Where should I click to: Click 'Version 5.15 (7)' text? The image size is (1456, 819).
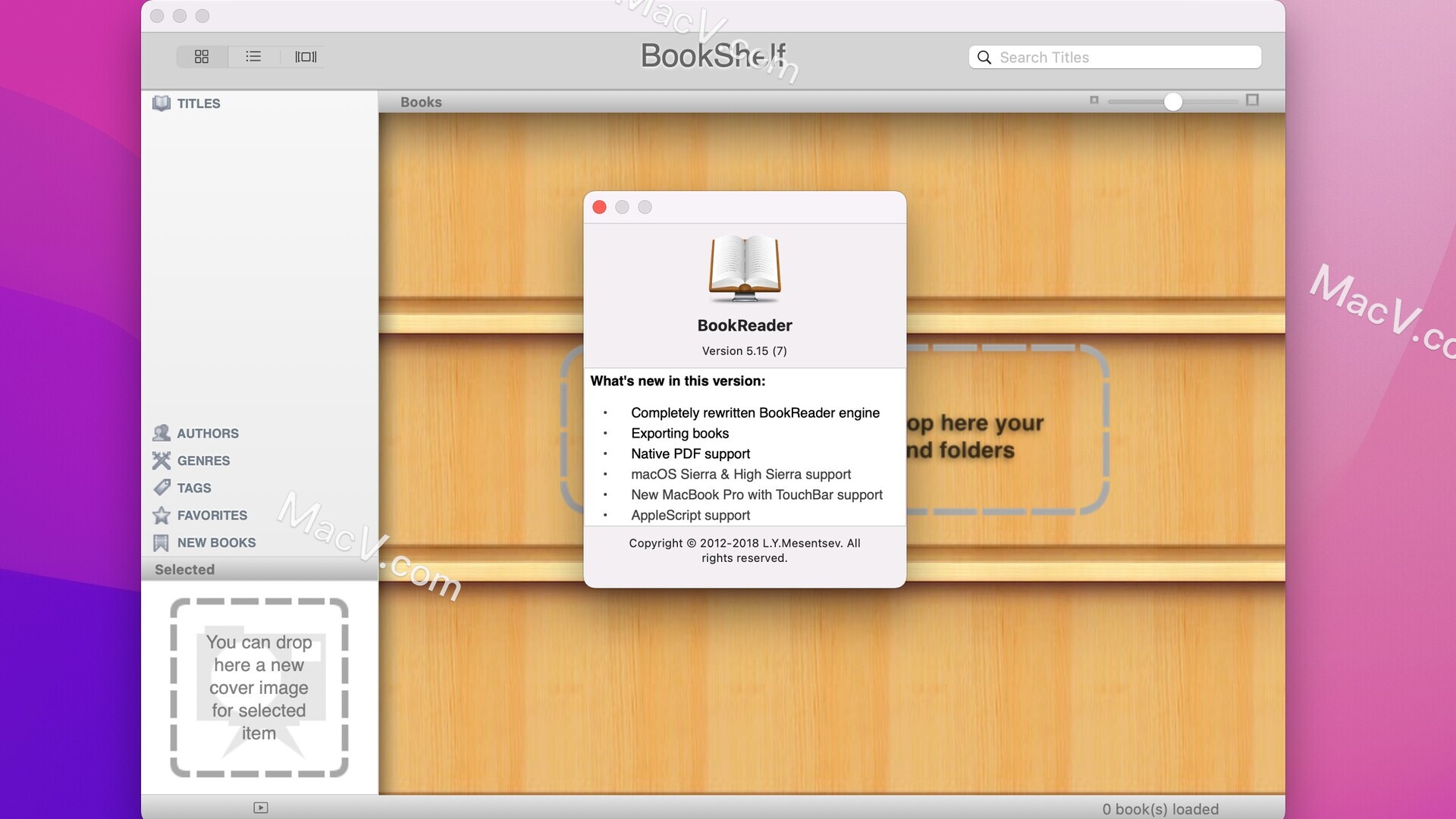pos(745,351)
